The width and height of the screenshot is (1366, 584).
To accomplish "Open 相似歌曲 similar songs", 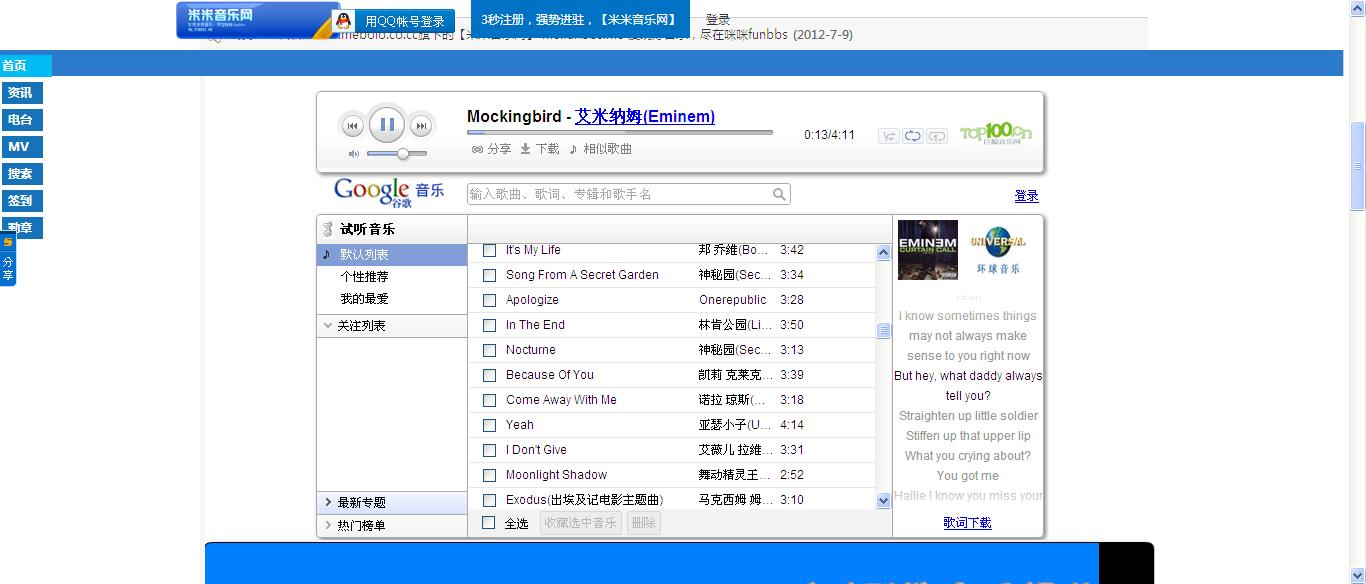I will pyautogui.click(x=600, y=149).
